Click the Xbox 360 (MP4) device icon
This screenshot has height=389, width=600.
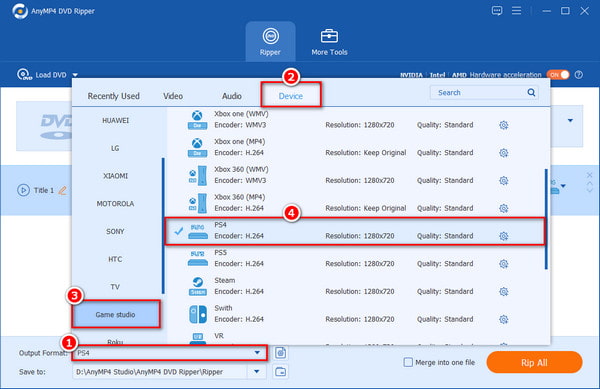click(197, 203)
